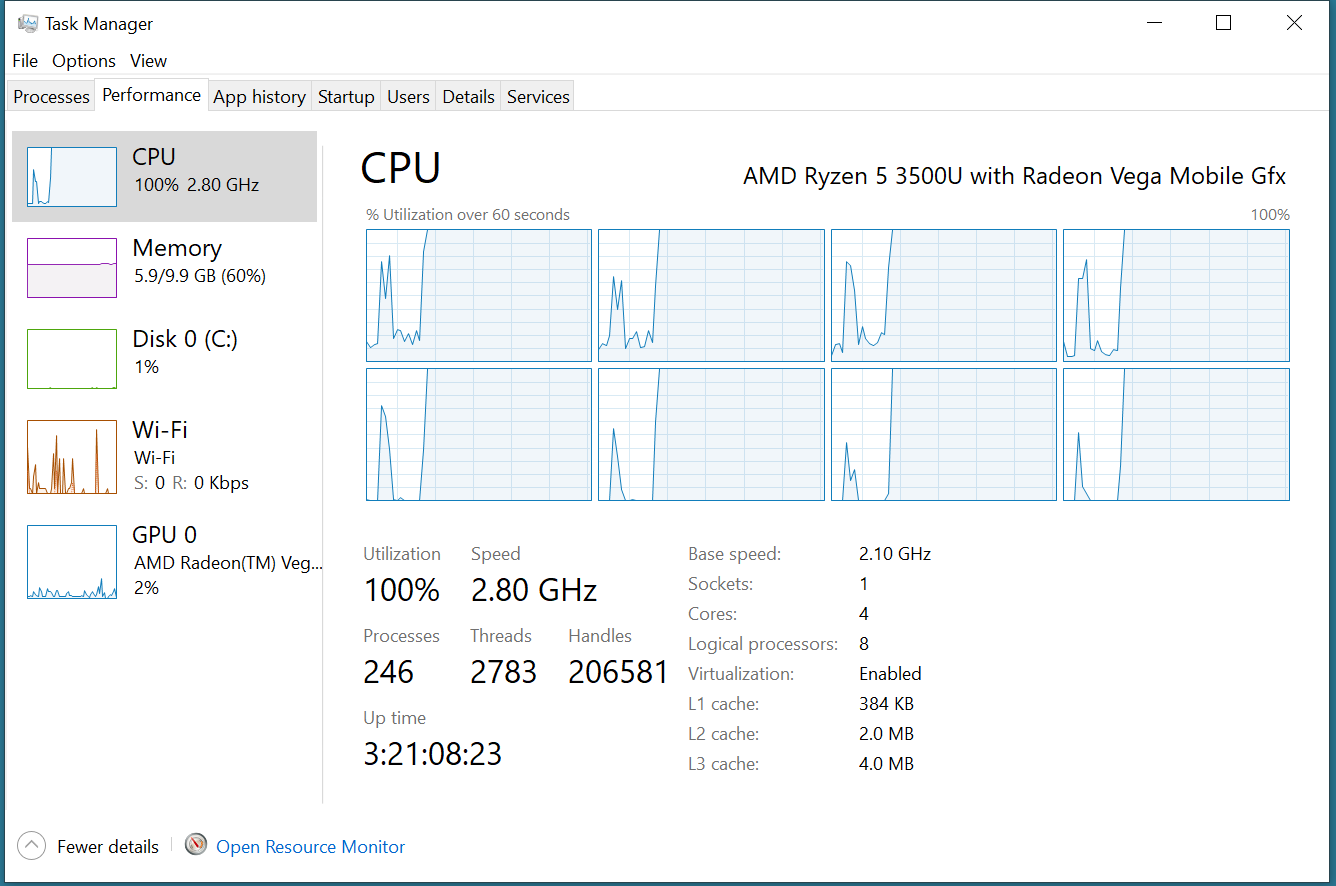Click the GPU 0 mini graph thumbnail
This screenshot has width=1336, height=886.
click(x=72, y=562)
